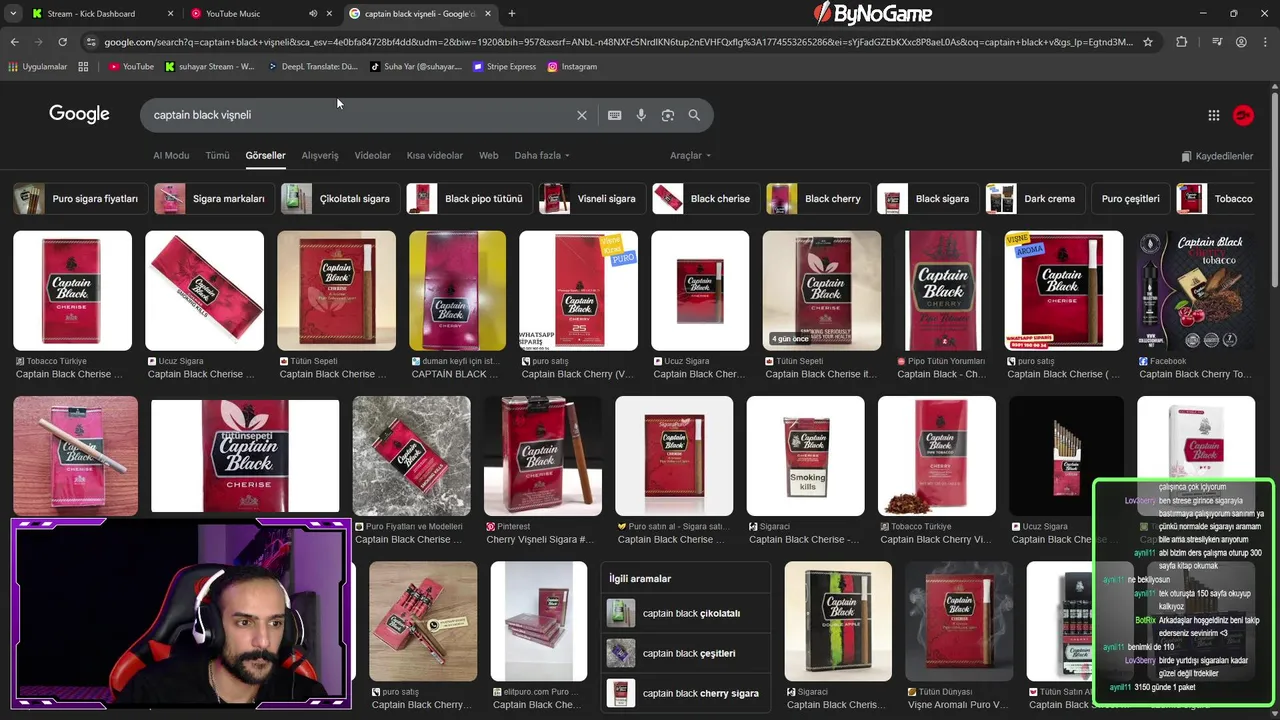Image resolution: width=1280 pixels, height=720 pixels.
Task: Mute the YouTube Music tab audio
Action: [x=313, y=14]
